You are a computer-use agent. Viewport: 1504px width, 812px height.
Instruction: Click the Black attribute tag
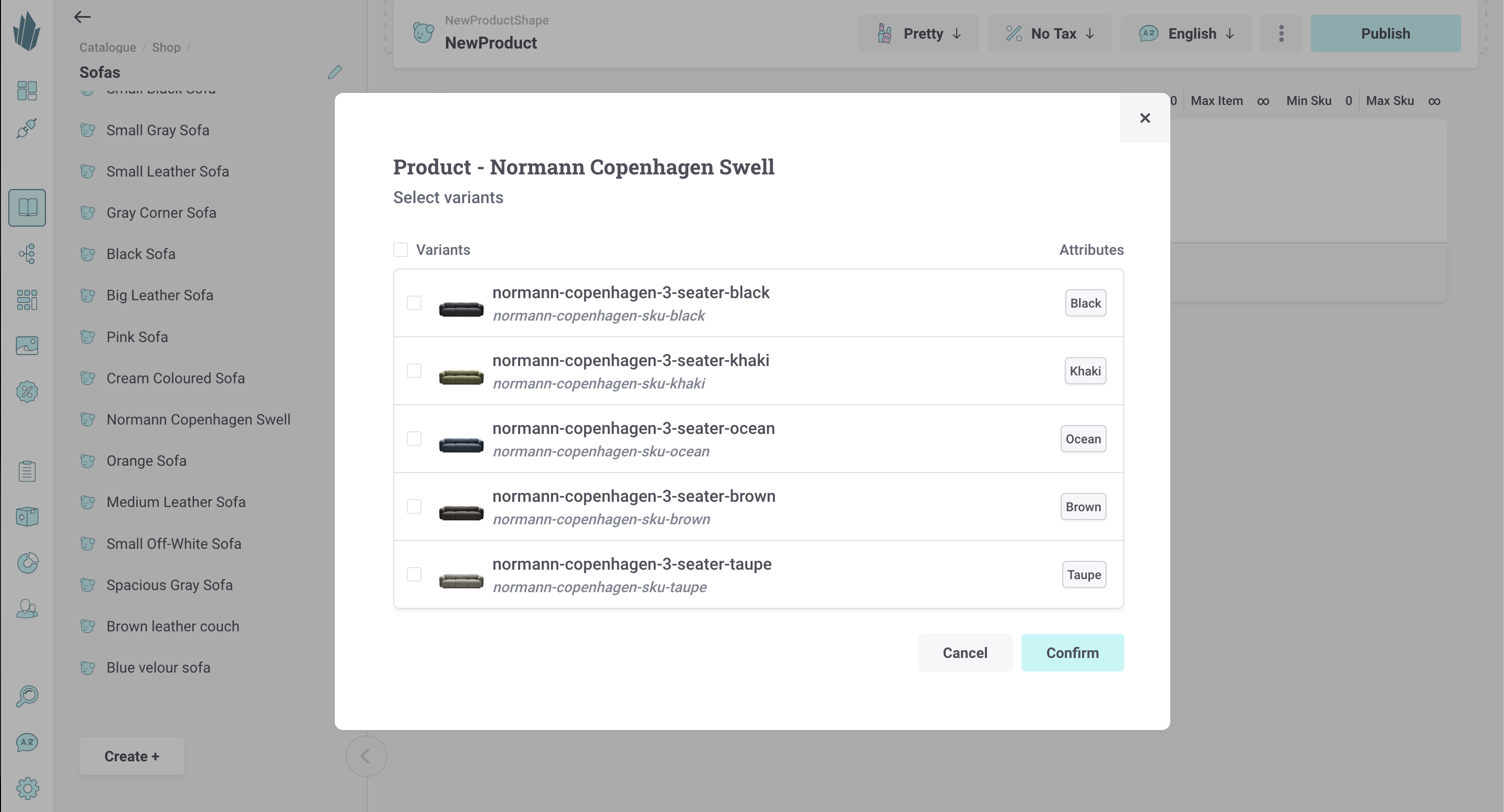[x=1085, y=303]
